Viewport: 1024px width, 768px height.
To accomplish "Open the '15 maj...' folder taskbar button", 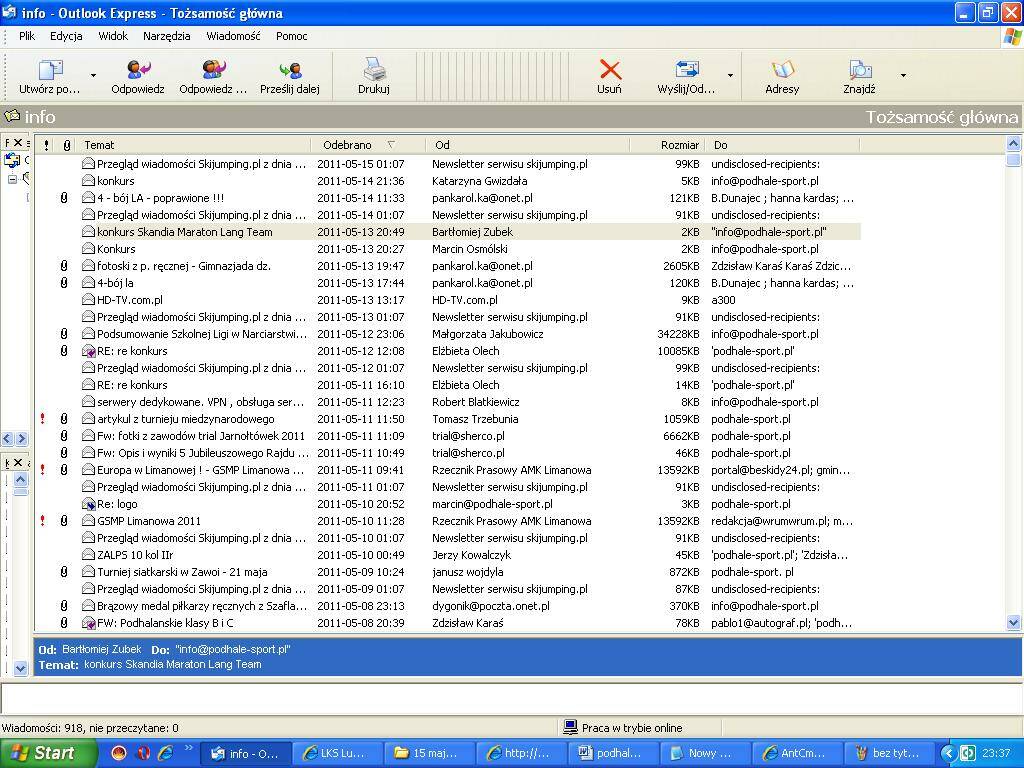I will coord(428,753).
